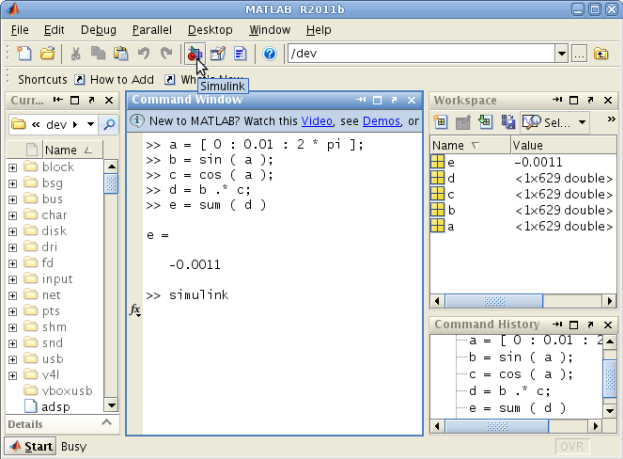Expand the Details panel
The image size is (623, 459).
[106, 422]
